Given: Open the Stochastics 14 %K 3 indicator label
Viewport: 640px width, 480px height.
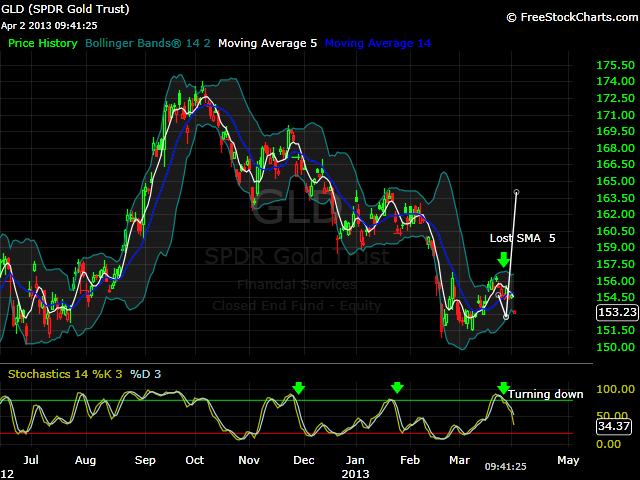Looking at the screenshot, I should pyautogui.click(x=65, y=374).
